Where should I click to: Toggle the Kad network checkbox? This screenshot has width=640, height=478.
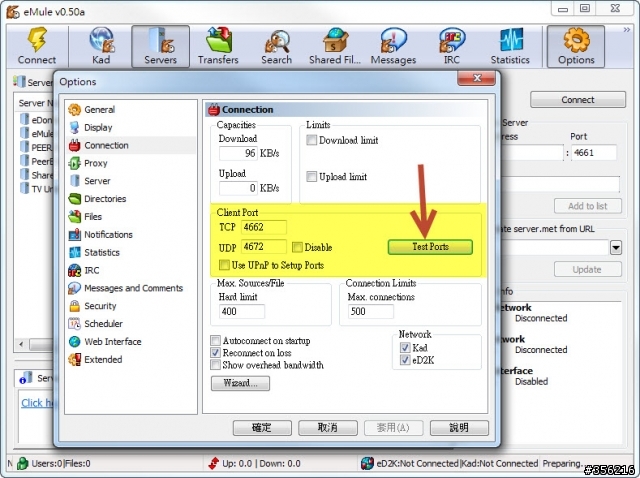tap(405, 347)
